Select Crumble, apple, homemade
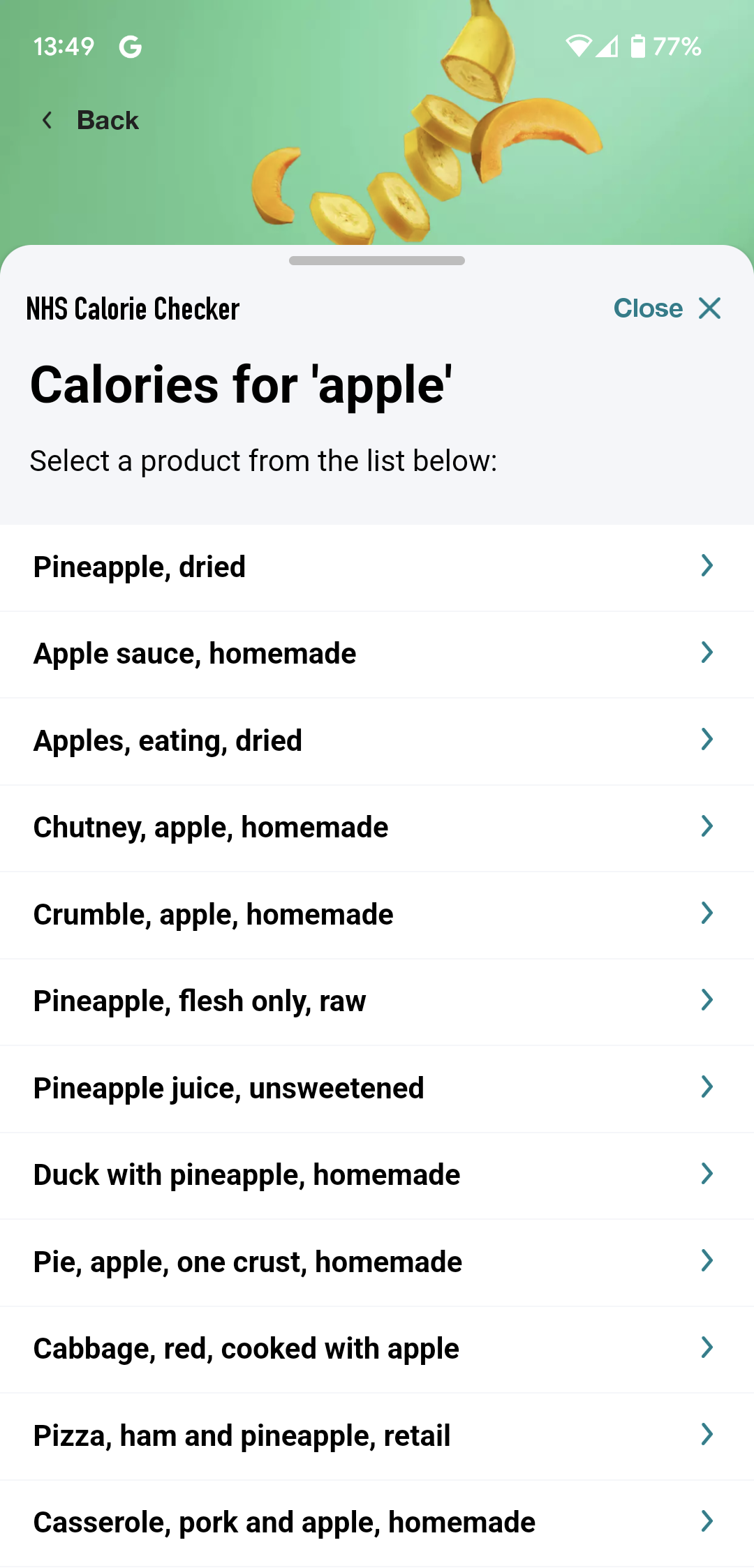This screenshot has width=754, height=1568. (214, 915)
